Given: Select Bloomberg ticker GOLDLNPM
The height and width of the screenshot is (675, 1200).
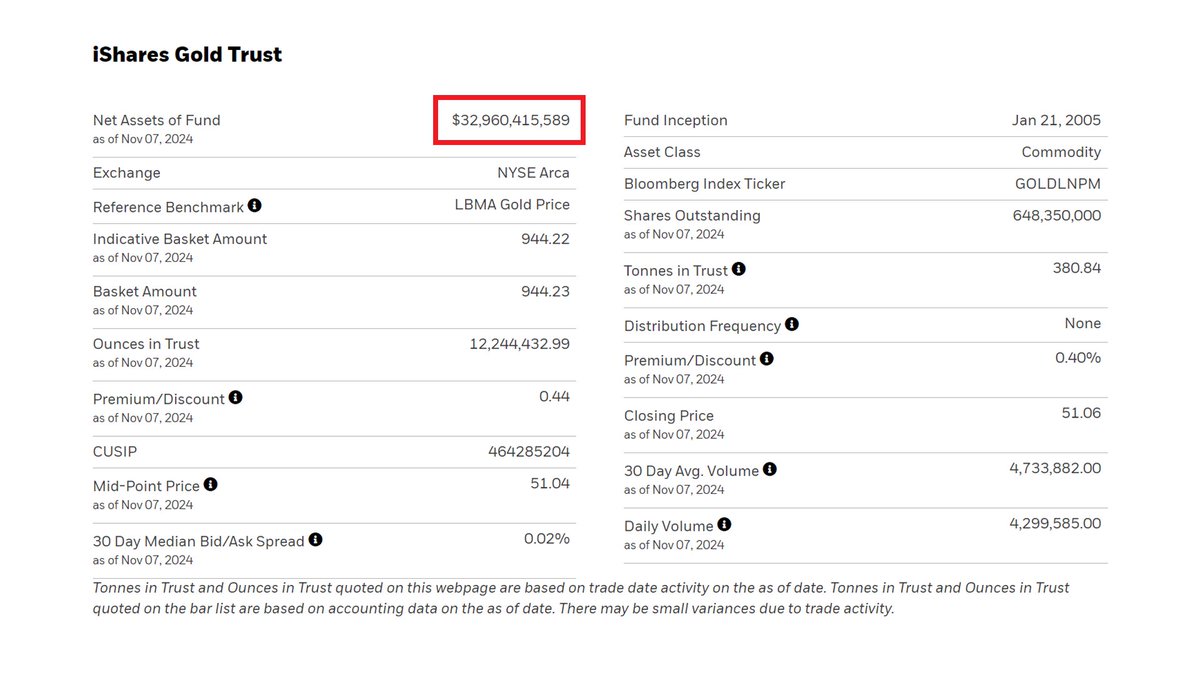Looking at the screenshot, I should tap(1058, 184).
